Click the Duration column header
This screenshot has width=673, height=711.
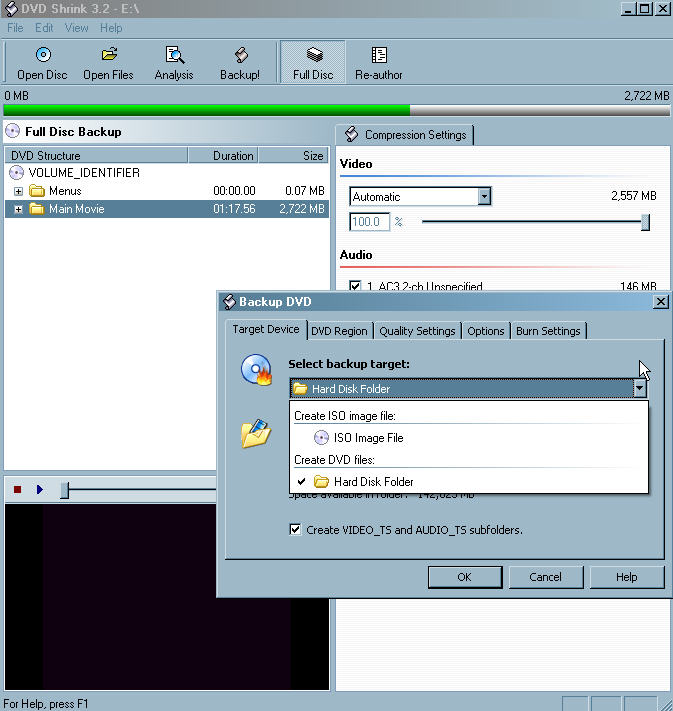tap(223, 156)
